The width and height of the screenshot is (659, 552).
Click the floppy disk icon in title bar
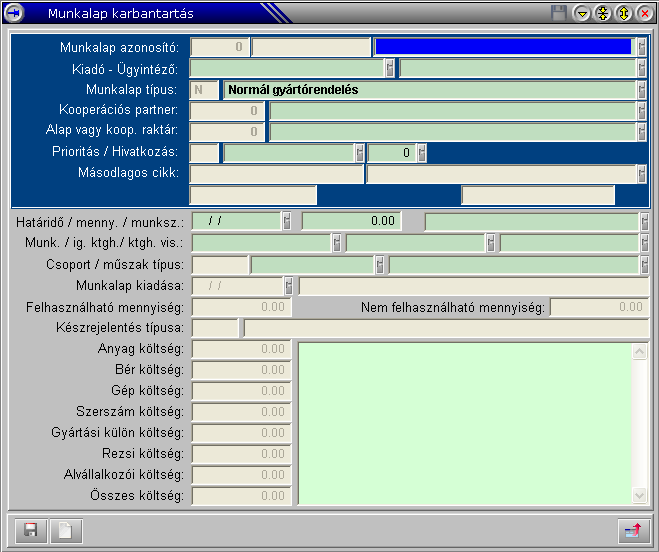click(559, 13)
